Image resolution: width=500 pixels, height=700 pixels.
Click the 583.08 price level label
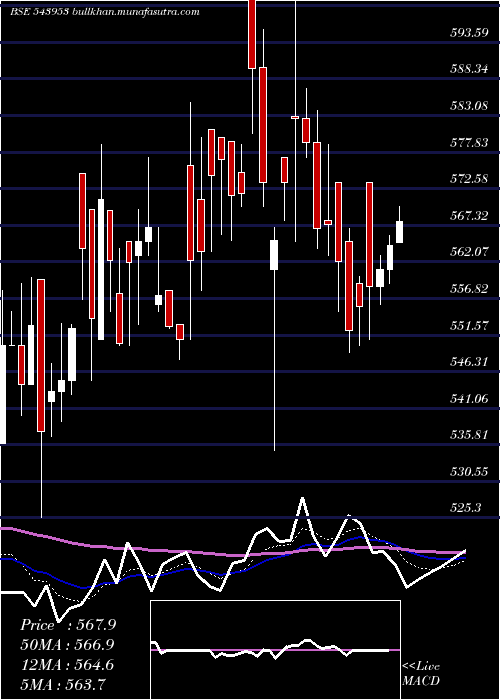point(468,106)
